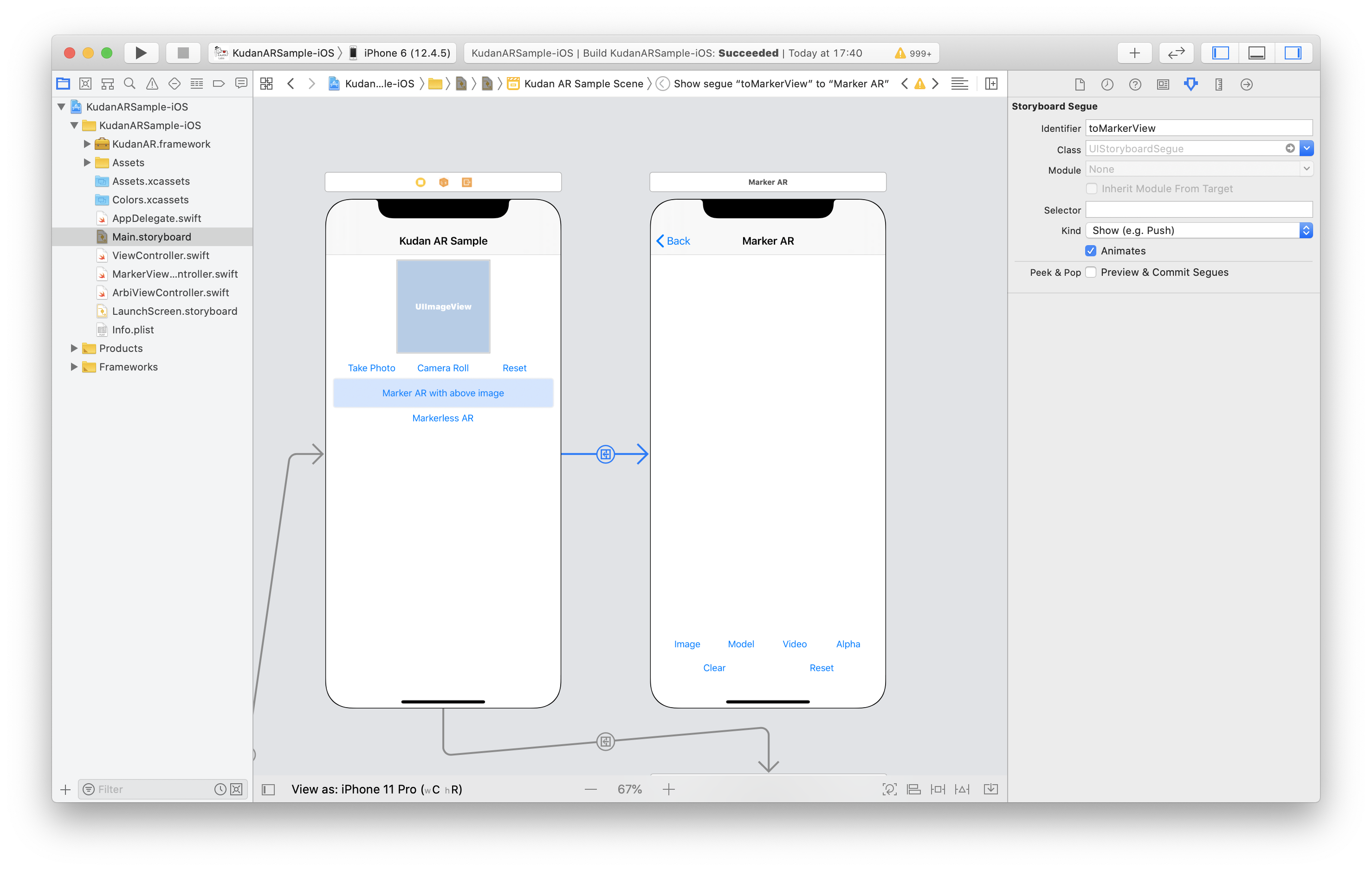Stop the running build

pyautogui.click(x=183, y=53)
